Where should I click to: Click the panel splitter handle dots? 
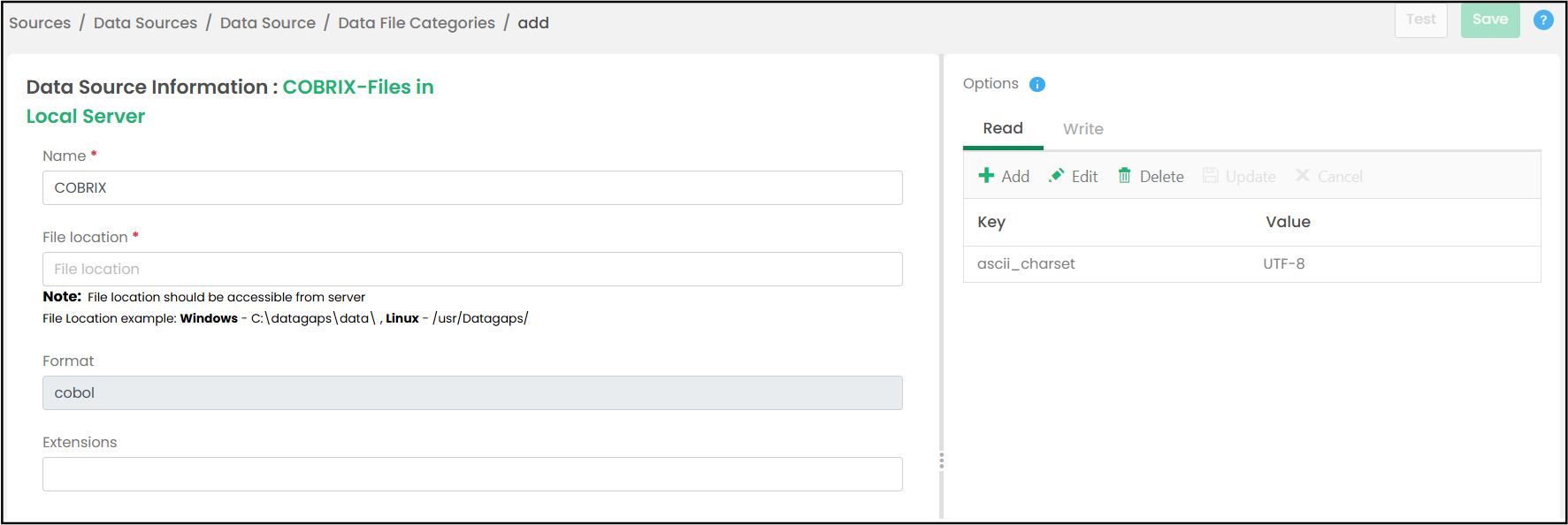[x=942, y=460]
